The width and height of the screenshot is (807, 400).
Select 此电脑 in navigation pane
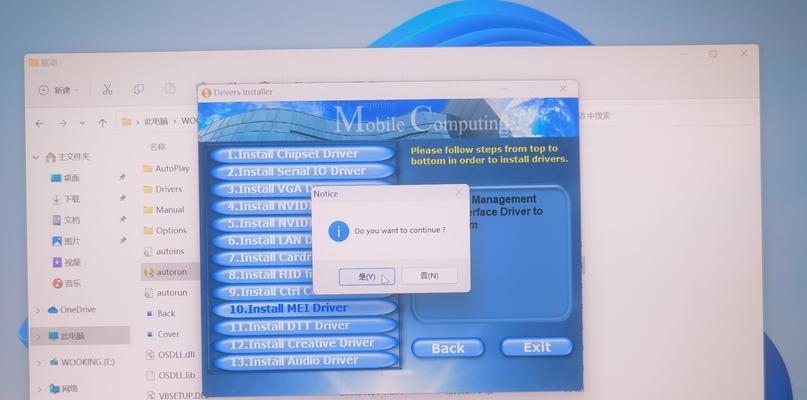67,336
